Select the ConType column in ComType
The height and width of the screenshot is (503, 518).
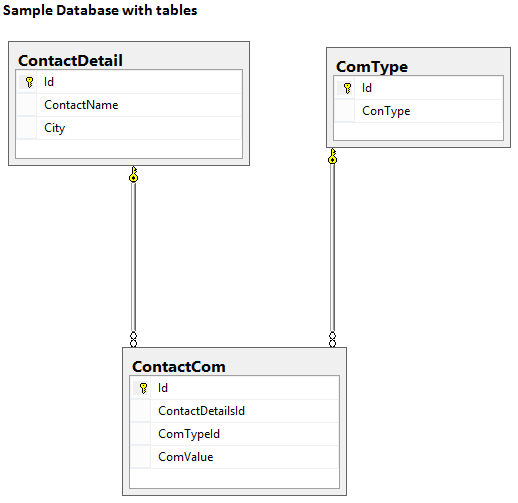[x=419, y=111]
